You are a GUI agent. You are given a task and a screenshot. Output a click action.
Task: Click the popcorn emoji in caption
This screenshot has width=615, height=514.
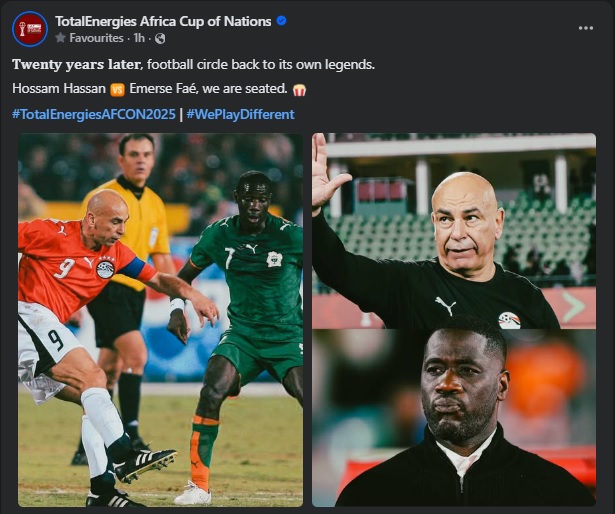[299, 90]
